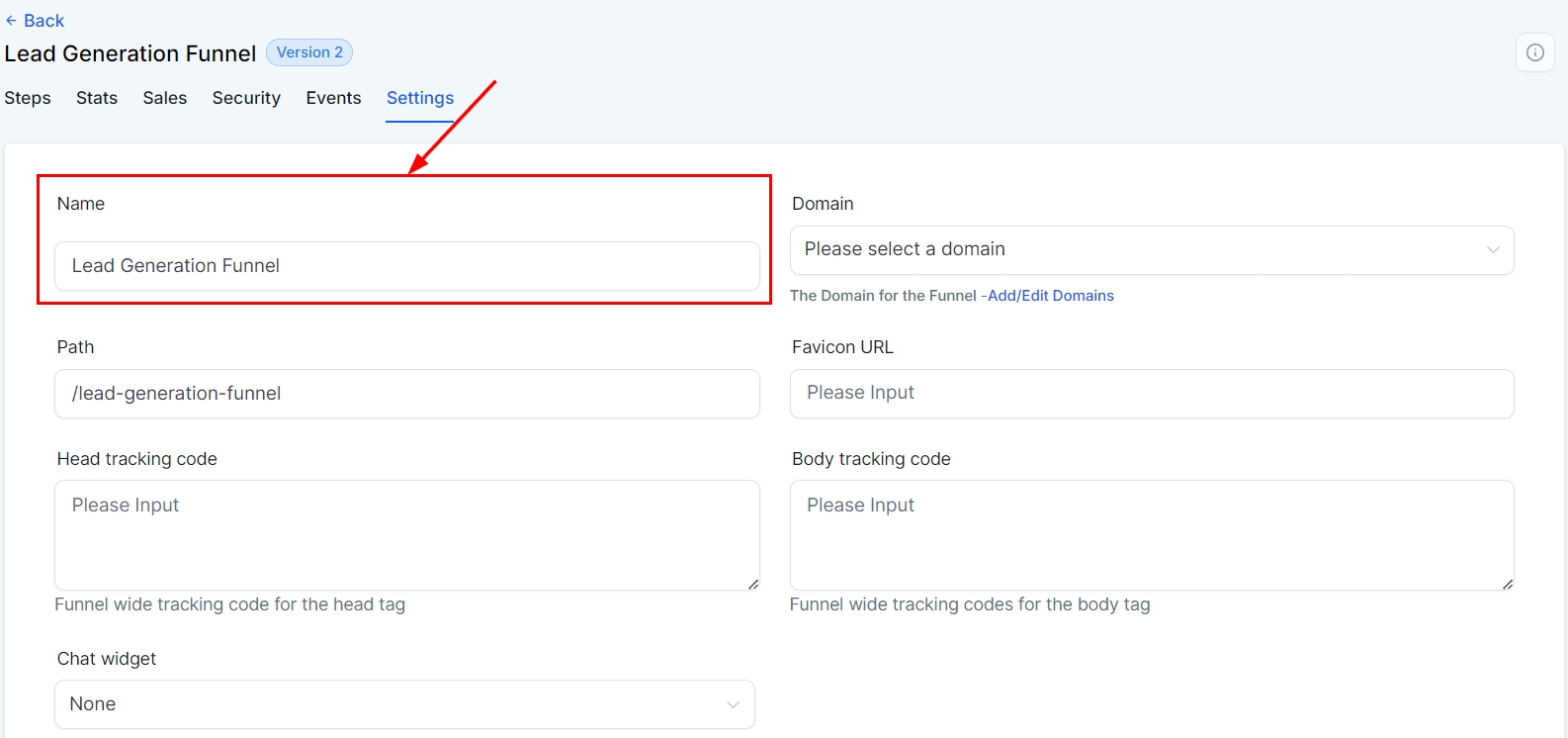Click inside the Head tracking code textarea
1568x738 pixels.
pyautogui.click(x=406, y=534)
